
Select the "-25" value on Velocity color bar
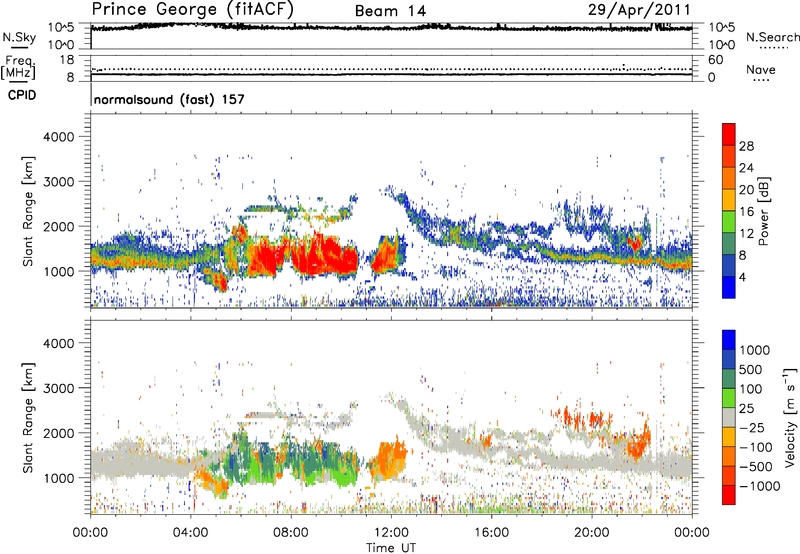[x=753, y=428]
